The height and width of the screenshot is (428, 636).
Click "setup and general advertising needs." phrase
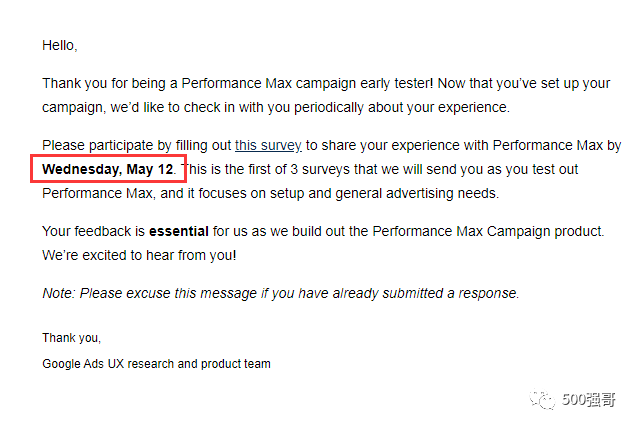pos(385,193)
